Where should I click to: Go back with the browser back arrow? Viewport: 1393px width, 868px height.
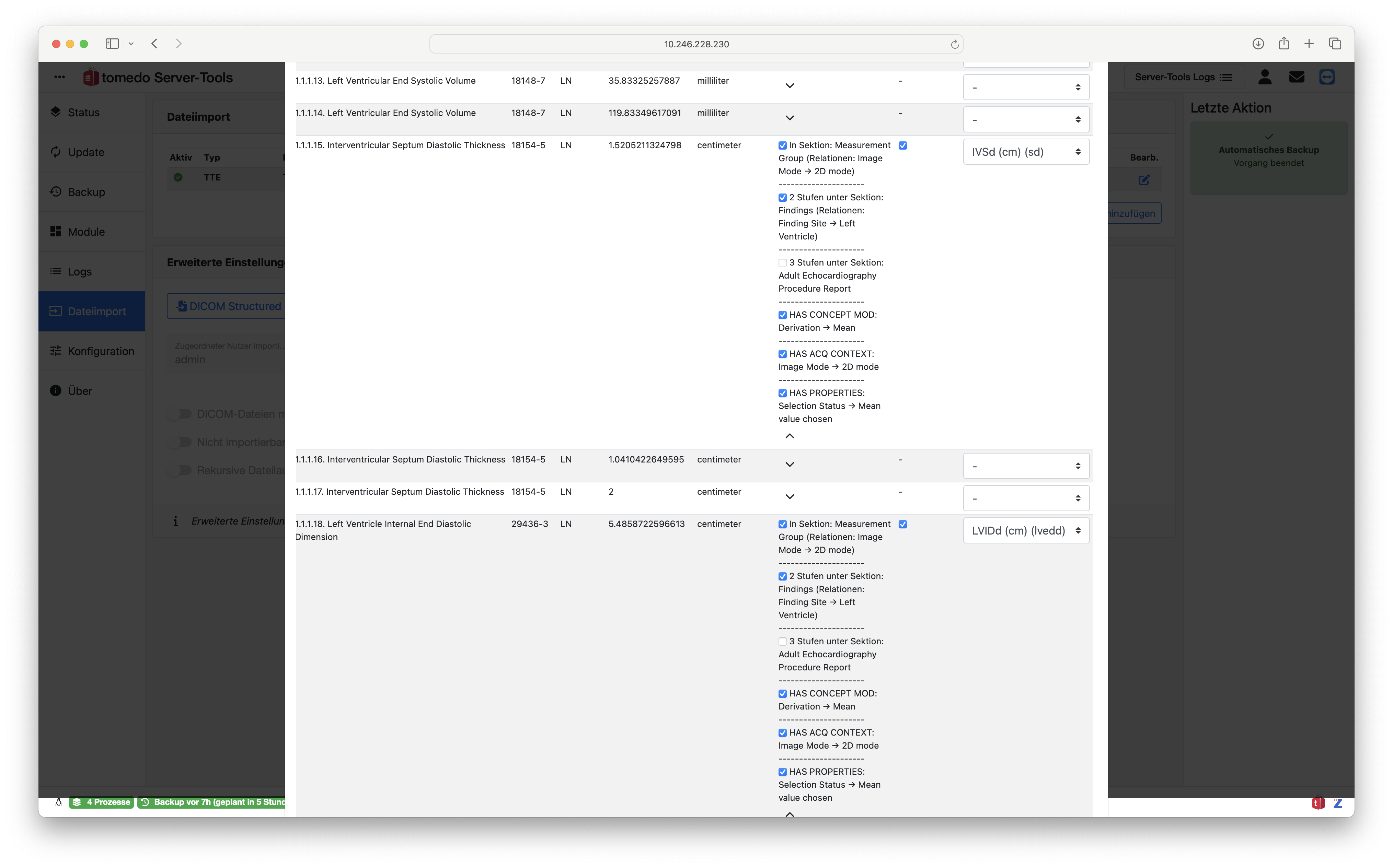point(154,44)
